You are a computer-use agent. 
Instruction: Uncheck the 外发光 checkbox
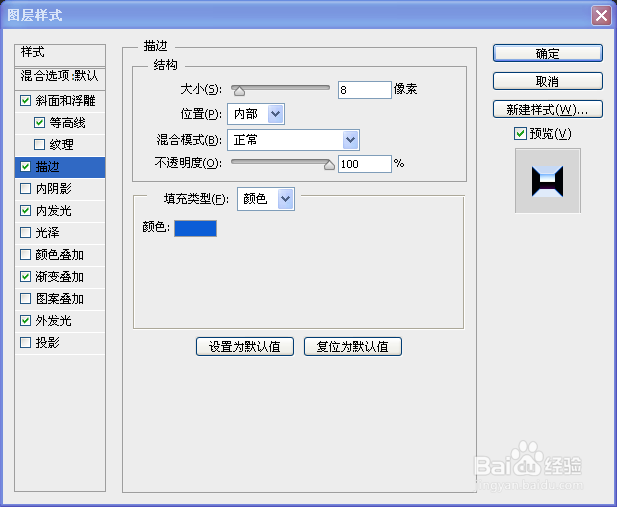[x=26, y=321]
